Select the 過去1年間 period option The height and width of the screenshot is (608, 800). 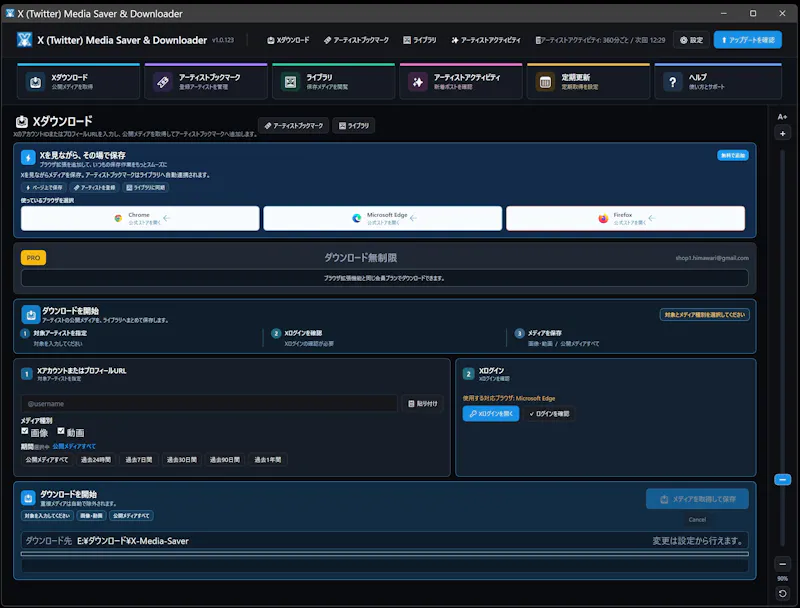coord(268,460)
